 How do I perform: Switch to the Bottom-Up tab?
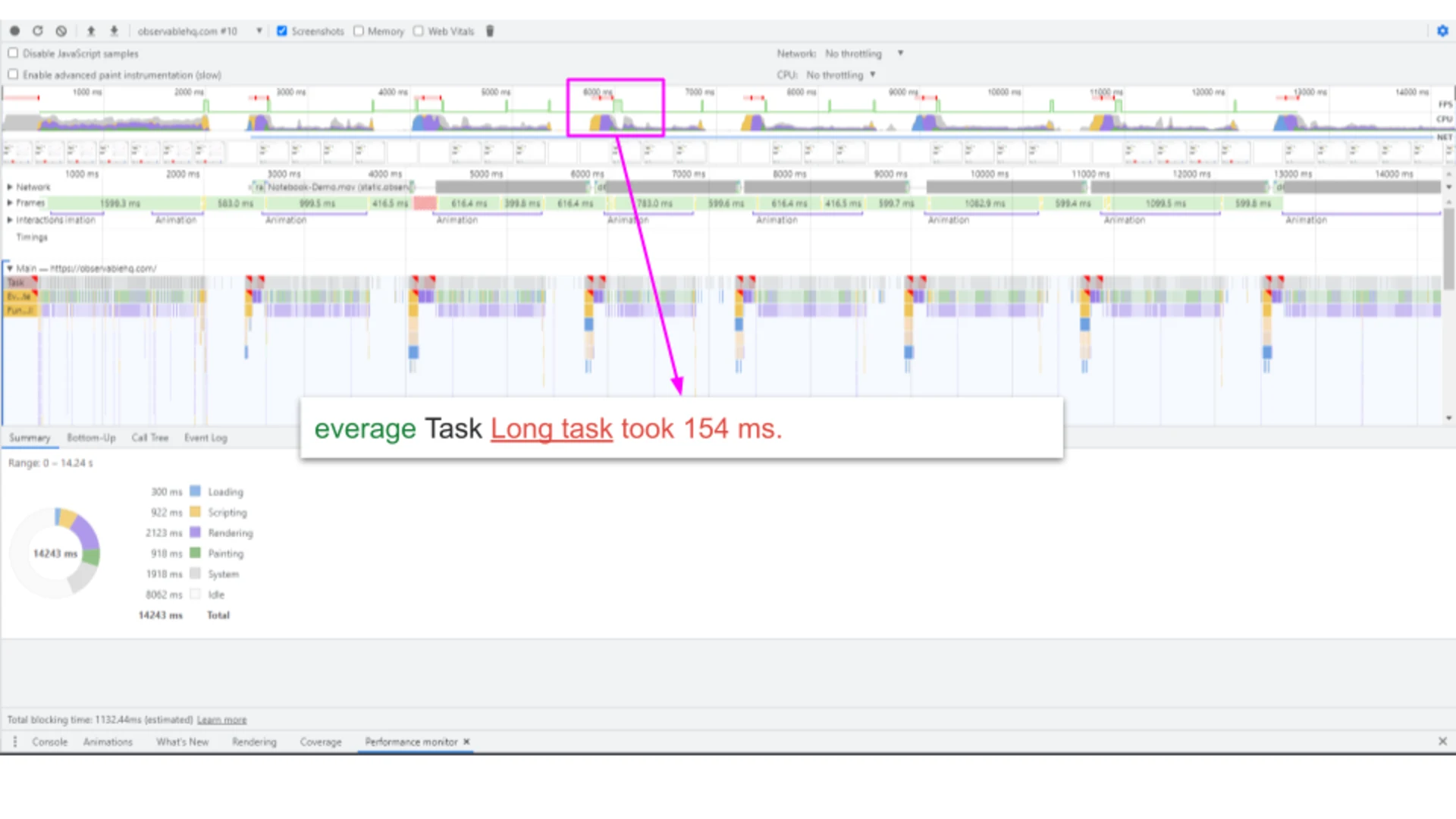coord(91,438)
